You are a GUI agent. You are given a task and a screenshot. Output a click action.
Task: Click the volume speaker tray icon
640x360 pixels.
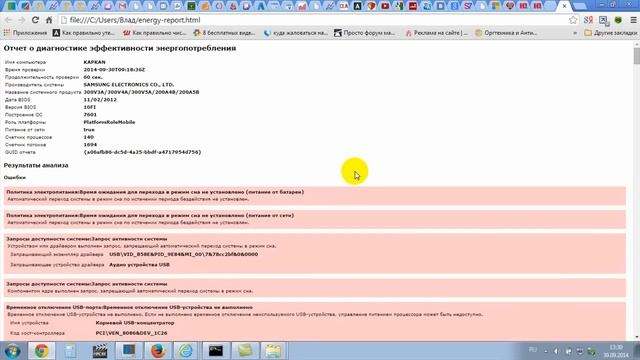click(x=556, y=351)
